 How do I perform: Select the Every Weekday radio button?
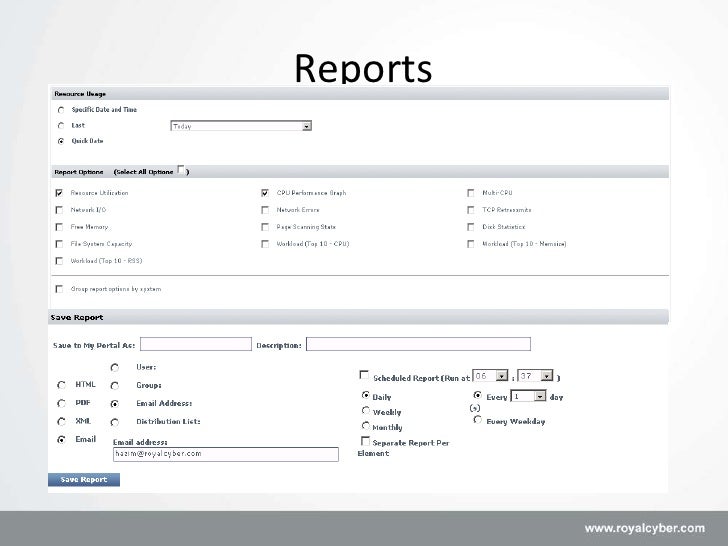477,419
